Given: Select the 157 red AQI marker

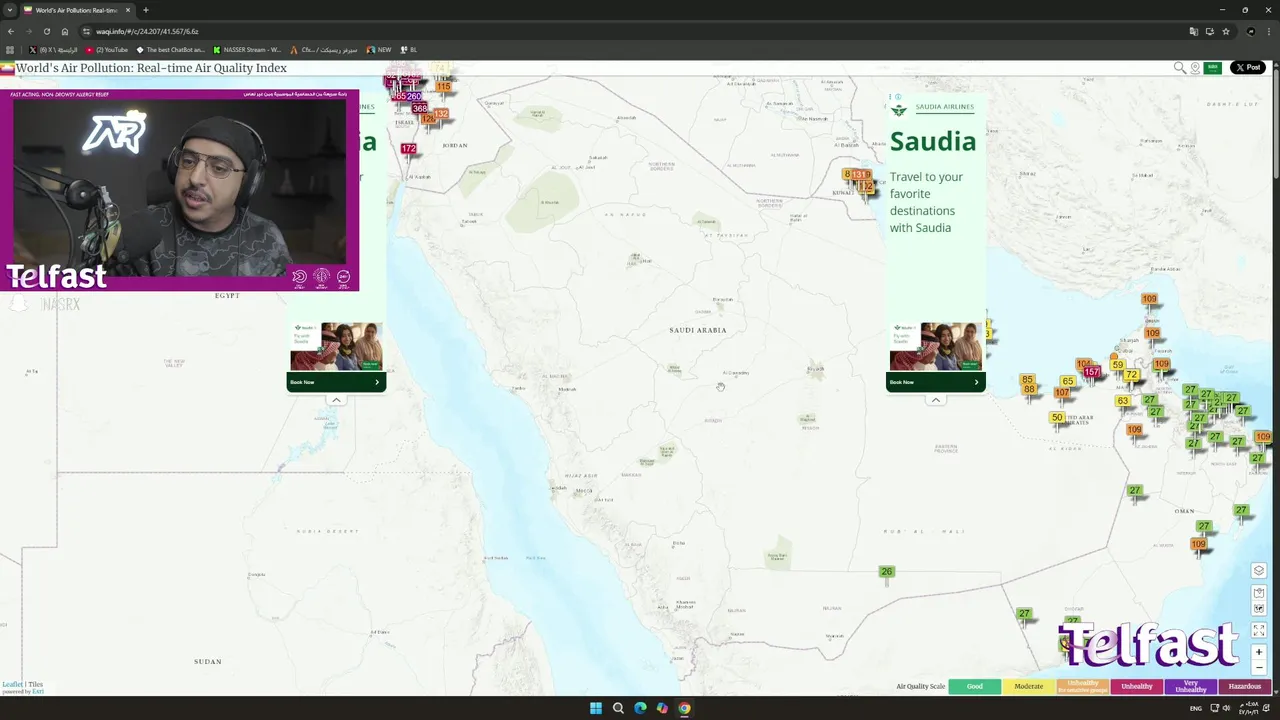Looking at the screenshot, I should point(1092,372).
